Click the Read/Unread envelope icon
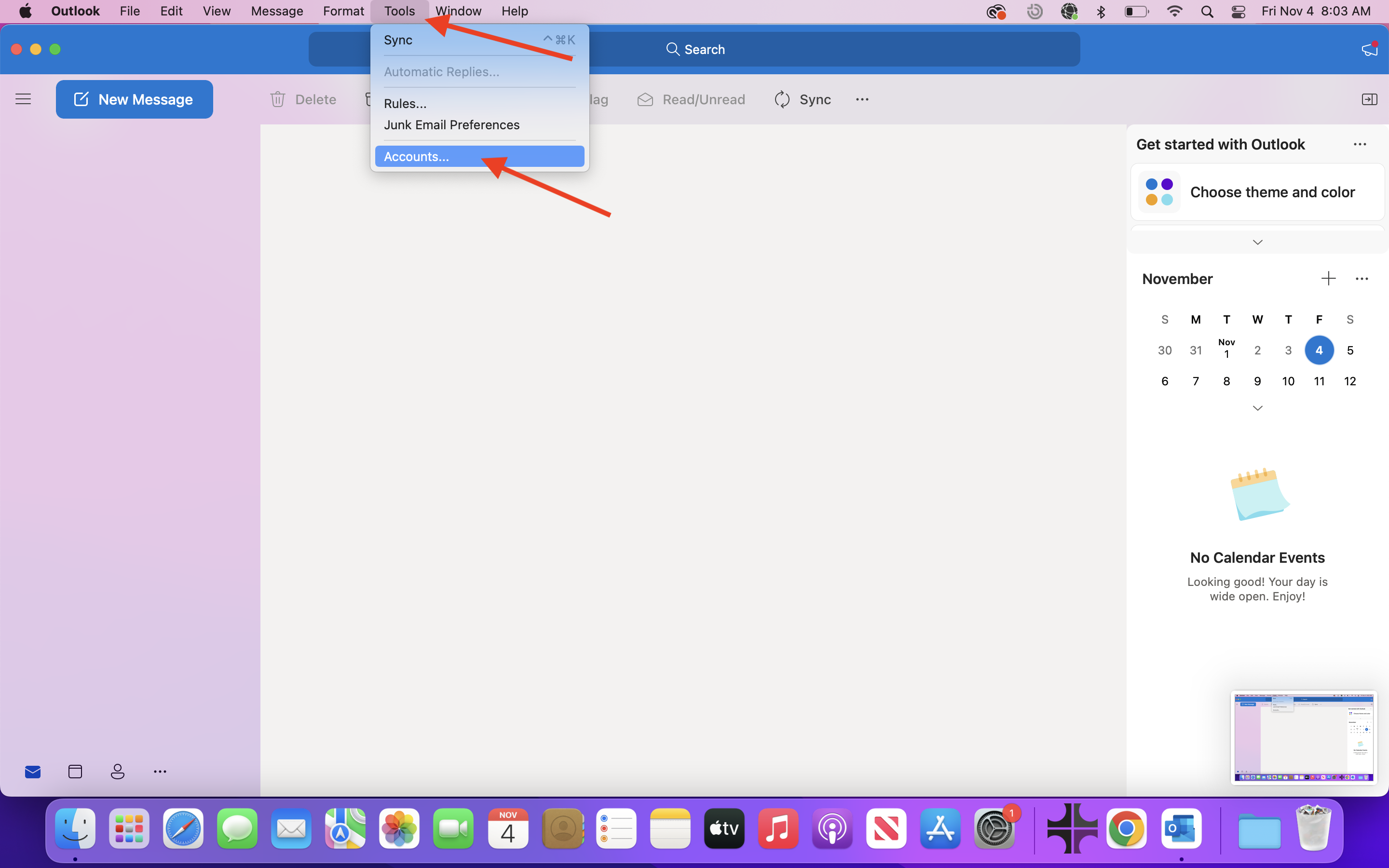1389x868 pixels. click(645, 99)
